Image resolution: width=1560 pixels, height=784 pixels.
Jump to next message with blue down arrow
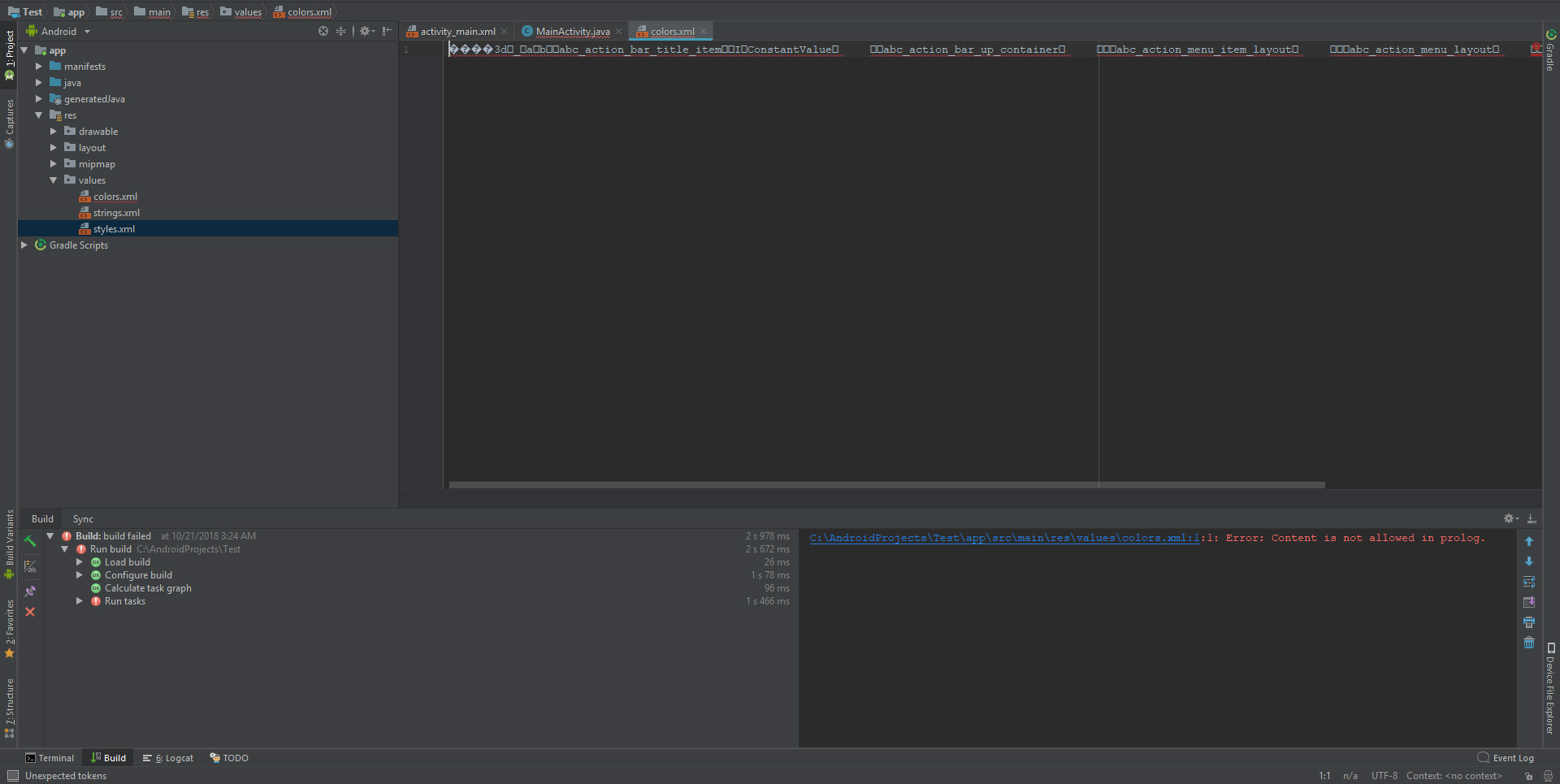click(1529, 561)
